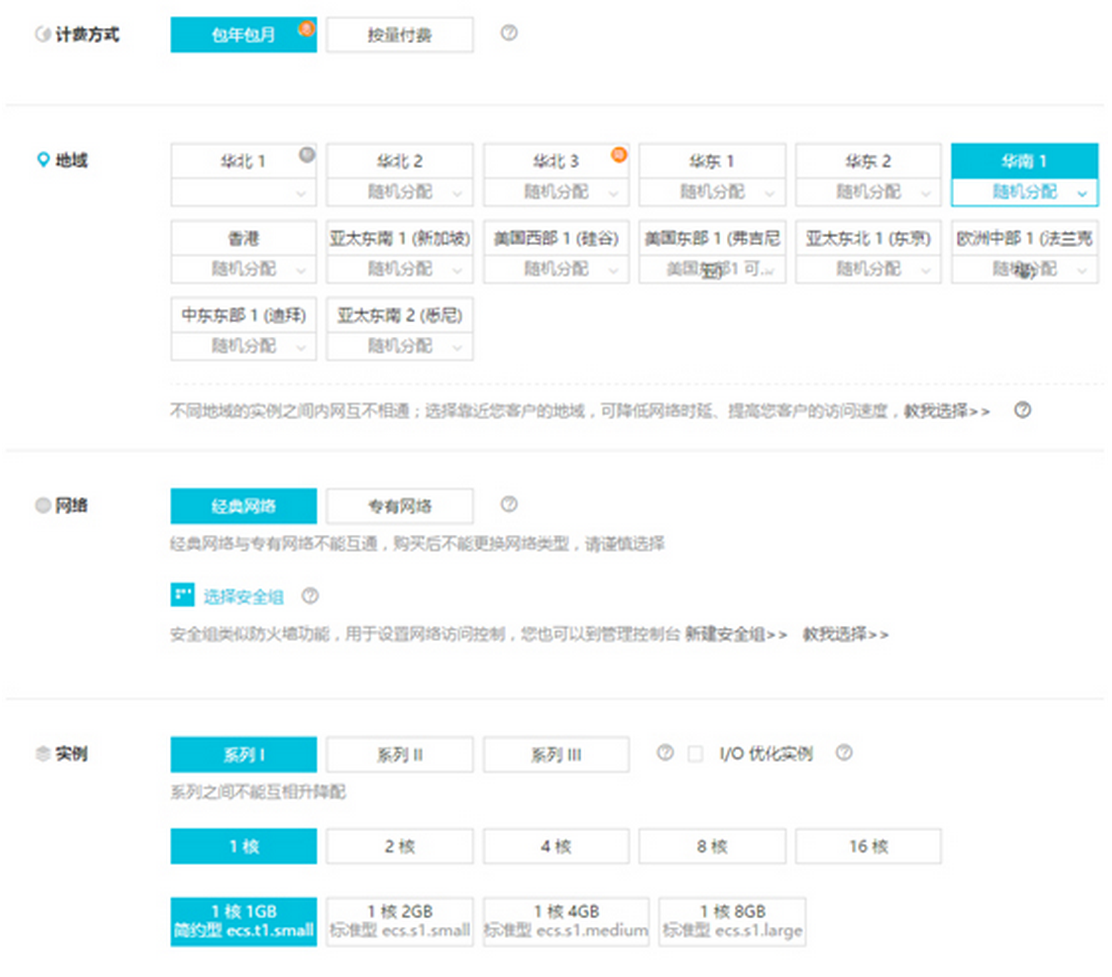
Task: Click 教我选择>> link in region section
Action: click(x=947, y=411)
